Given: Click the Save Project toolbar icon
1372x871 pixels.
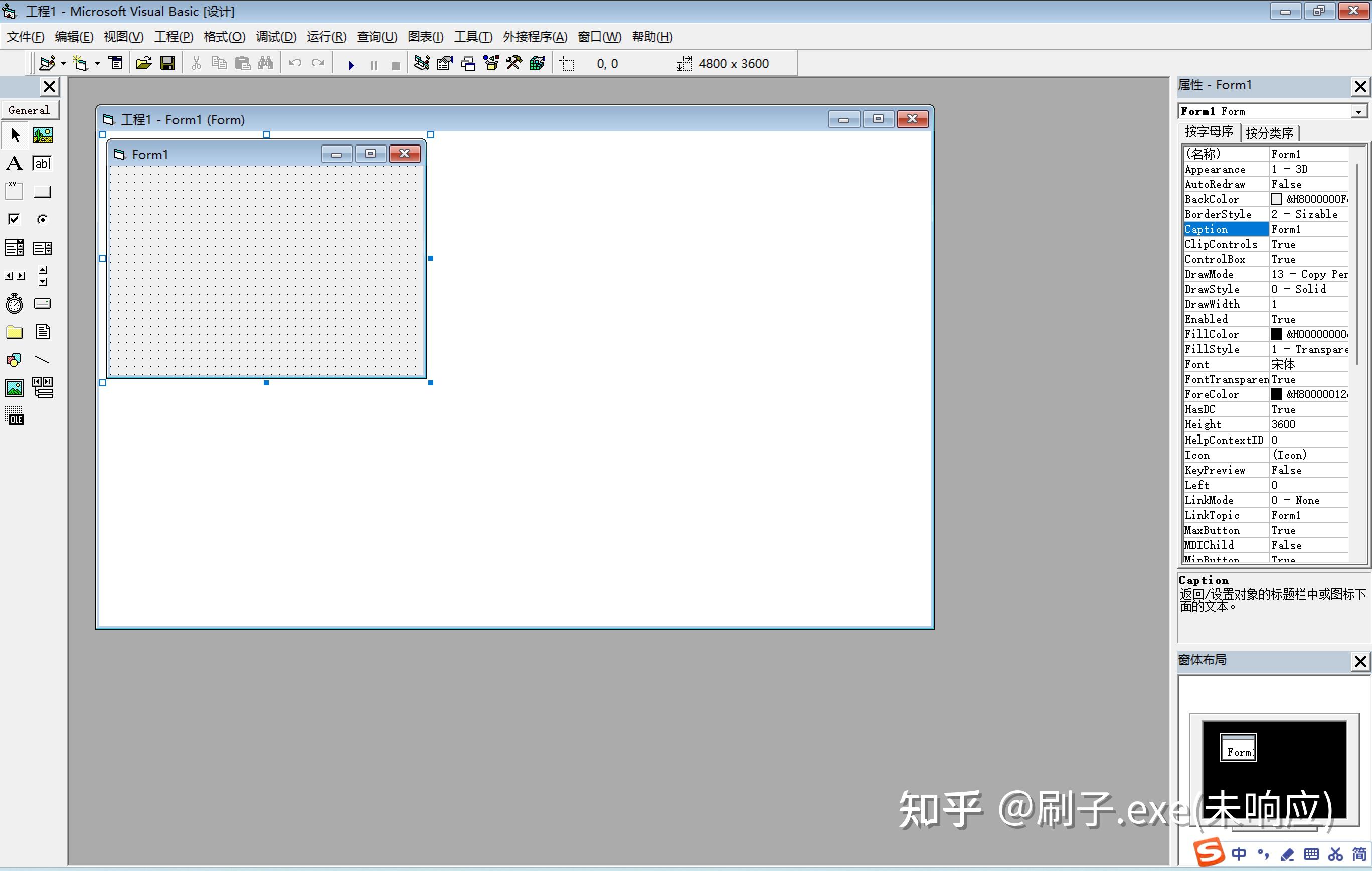Looking at the screenshot, I should click(167, 63).
